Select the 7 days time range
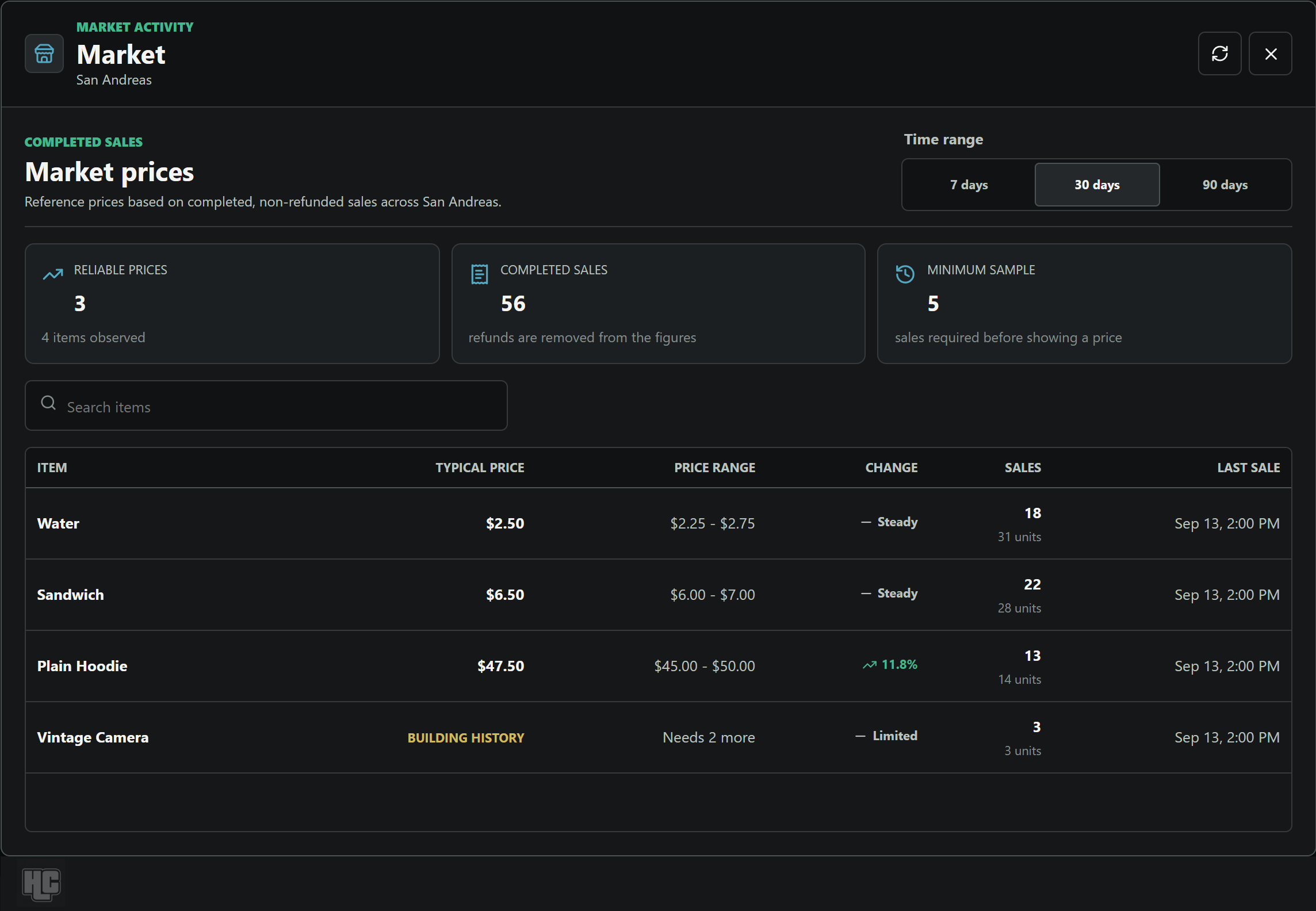 (x=969, y=185)
